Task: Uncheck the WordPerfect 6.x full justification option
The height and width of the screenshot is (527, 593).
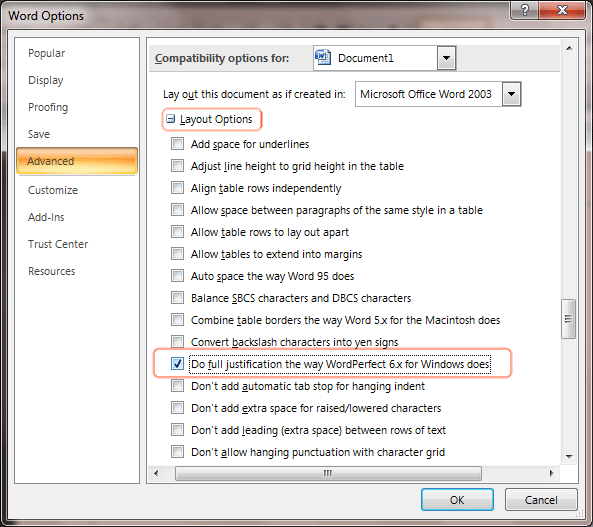Action: 177,364
